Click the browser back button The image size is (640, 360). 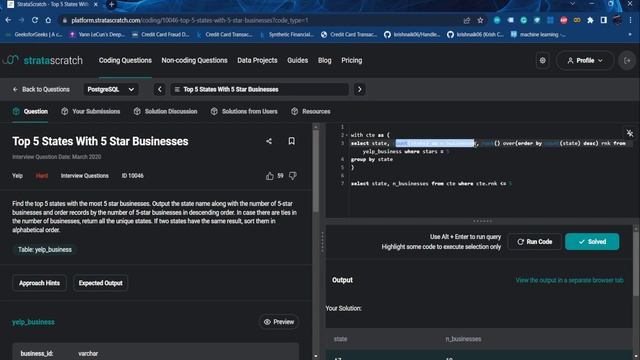click(8, 20)
